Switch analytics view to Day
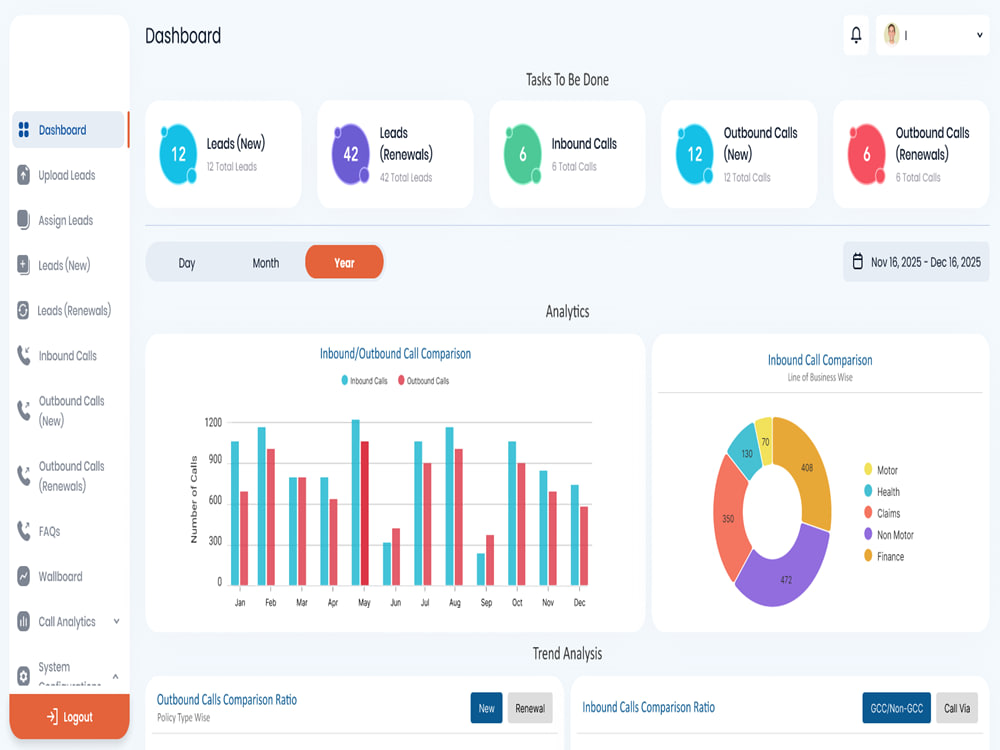Image resolution: width=1000 pixels, height=750 pixels. [186, 263]
